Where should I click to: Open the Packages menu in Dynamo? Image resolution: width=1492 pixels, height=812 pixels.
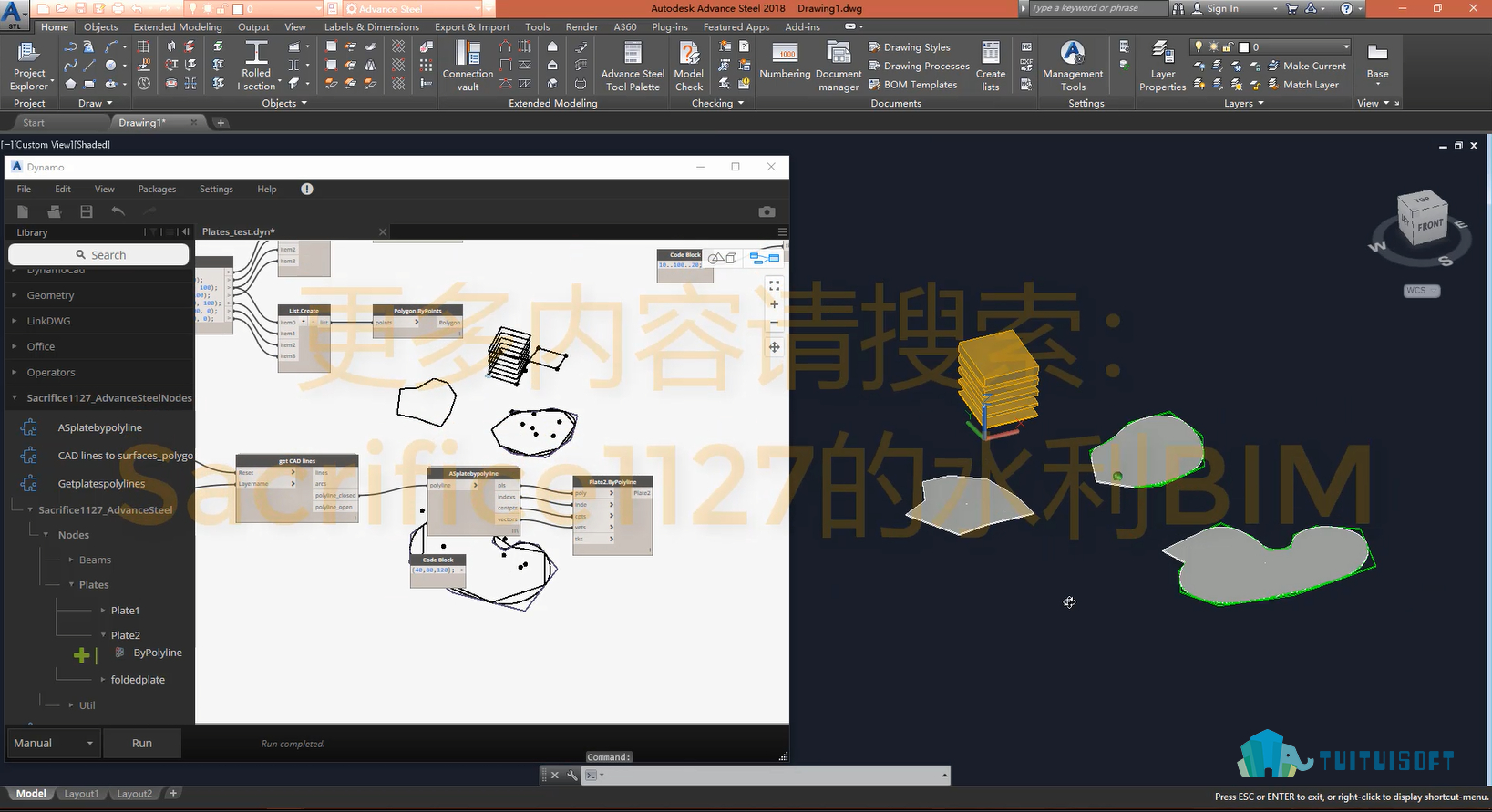tap(157, 190)
